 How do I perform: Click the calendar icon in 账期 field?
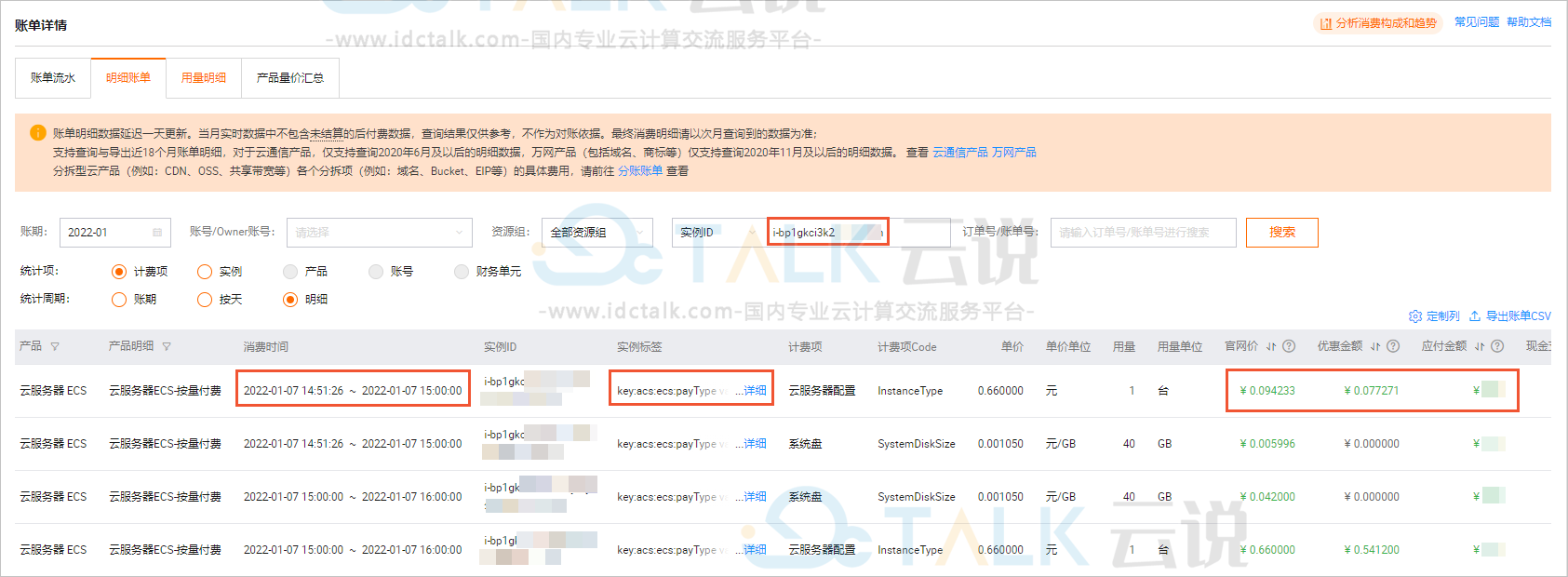click(x=157, y=233)
